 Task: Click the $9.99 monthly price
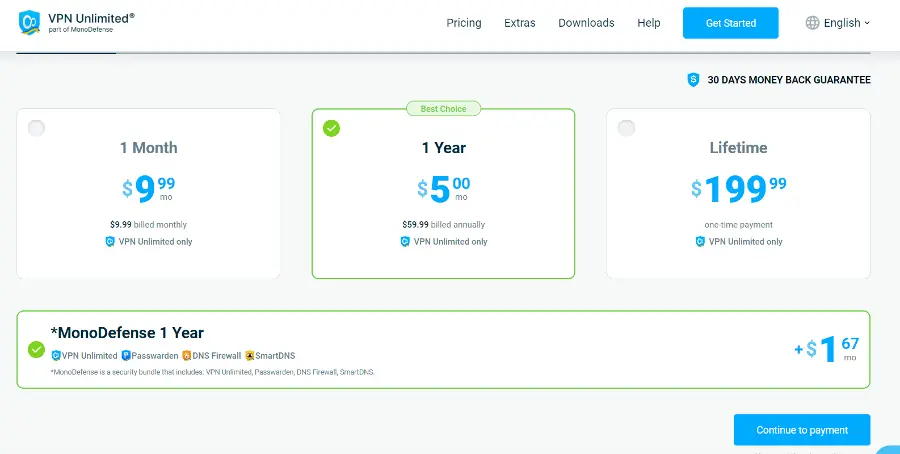(149, 189)
